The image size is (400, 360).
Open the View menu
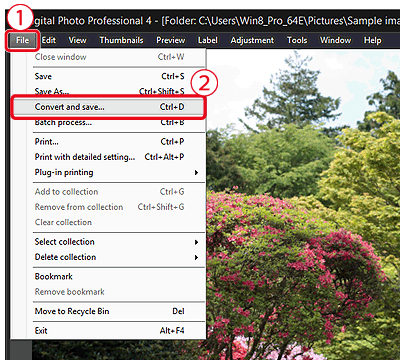click(77, 40)
